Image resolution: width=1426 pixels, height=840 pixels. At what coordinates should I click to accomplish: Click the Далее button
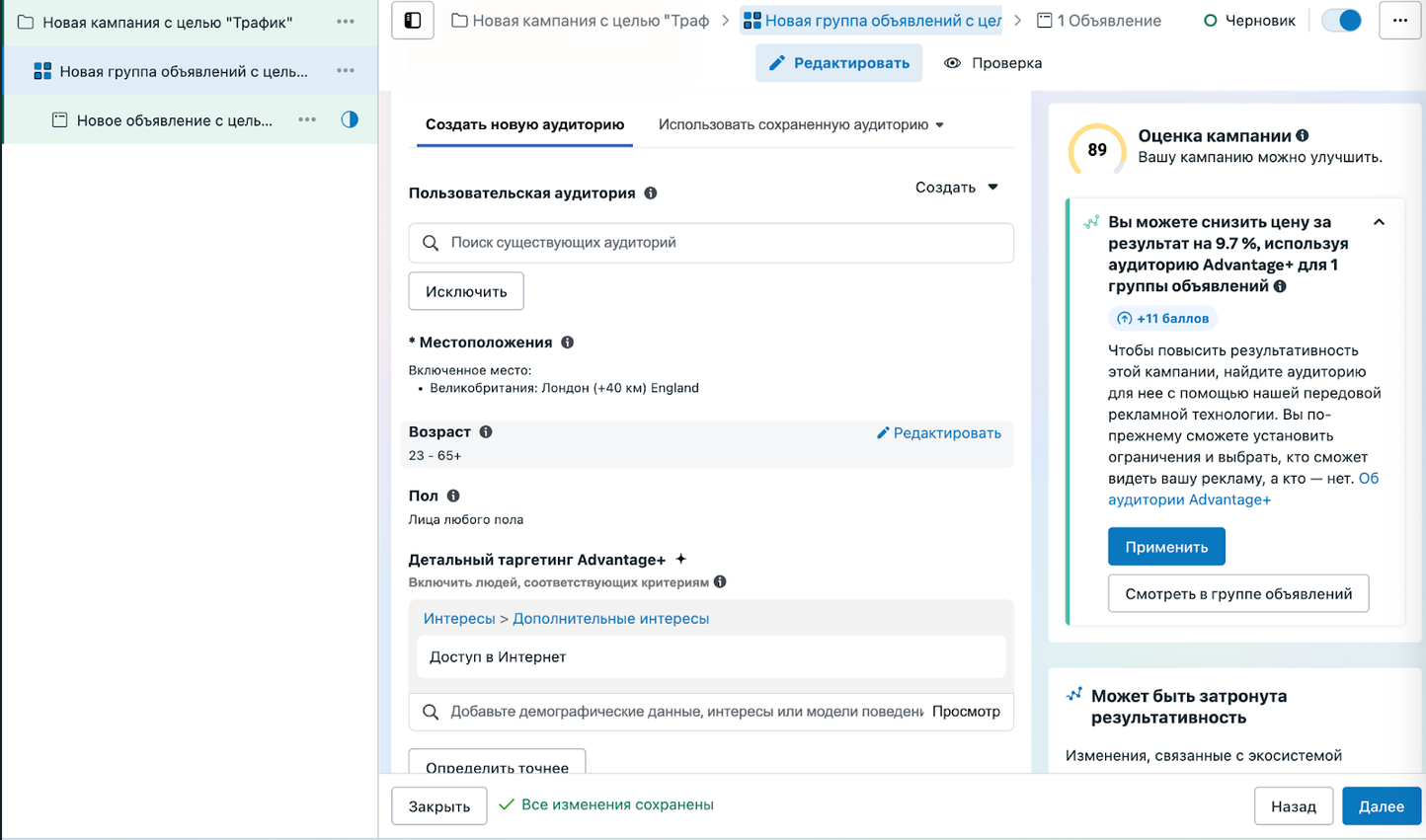(1381, 806)
